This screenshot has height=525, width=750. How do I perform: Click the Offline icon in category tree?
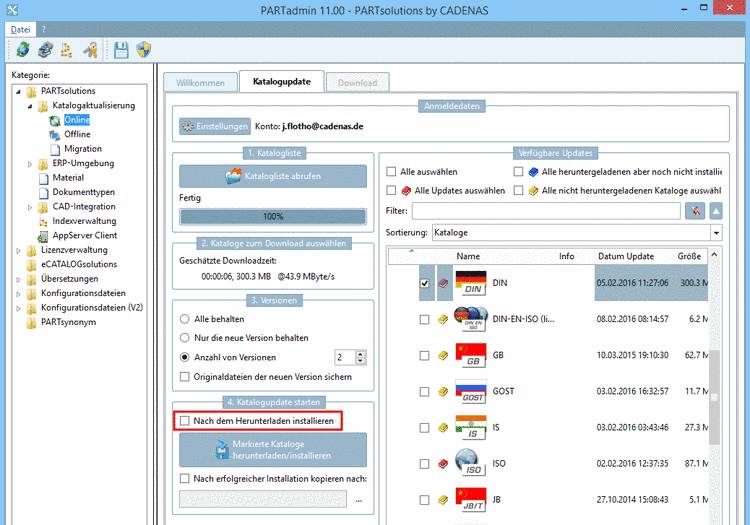tap(55, 135)
